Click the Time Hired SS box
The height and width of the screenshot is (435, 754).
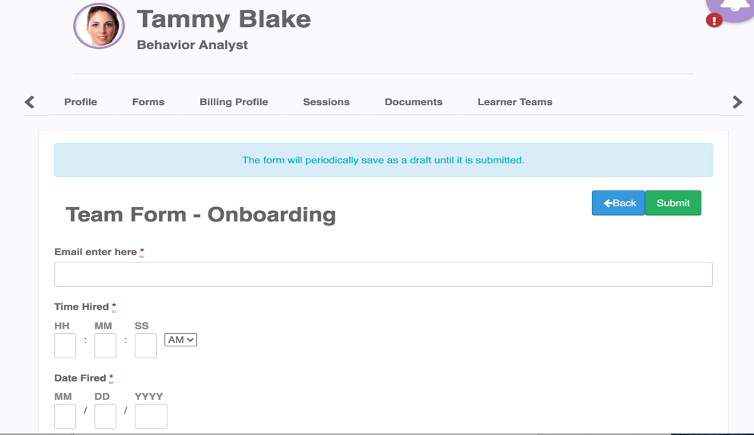tap(146, 346)
